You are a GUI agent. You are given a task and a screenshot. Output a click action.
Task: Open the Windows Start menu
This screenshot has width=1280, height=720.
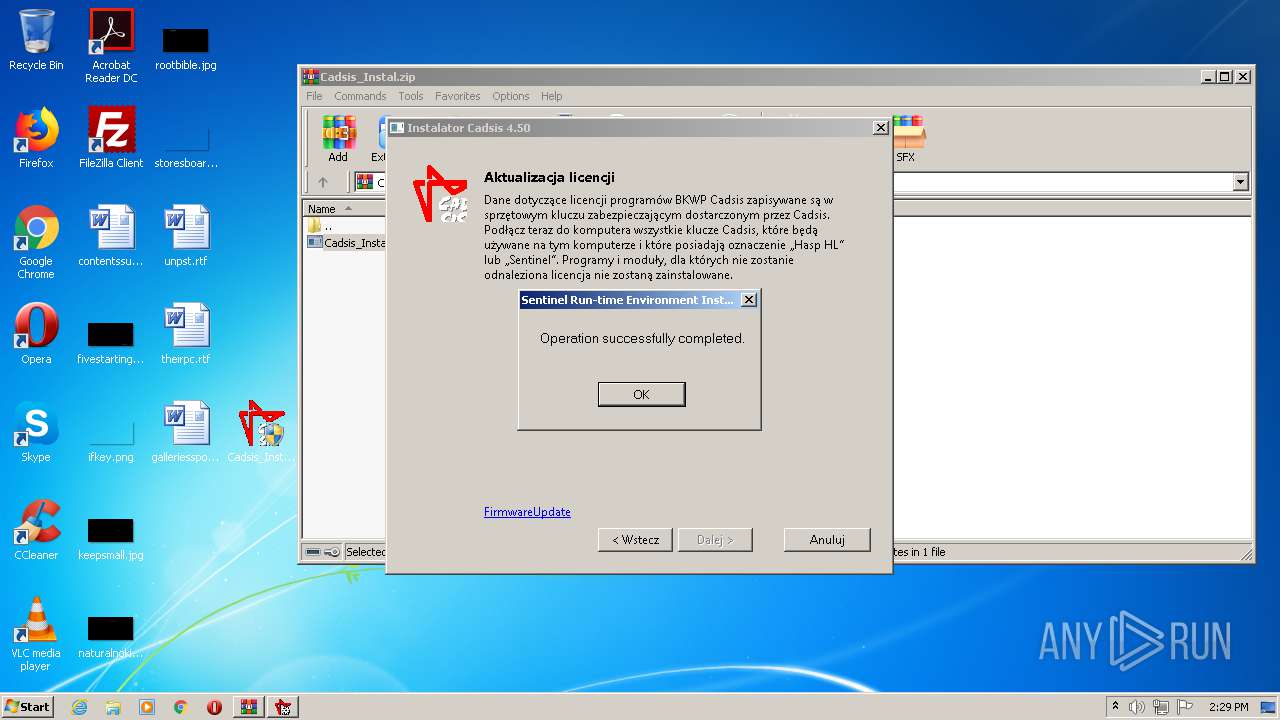click(x=27, y=706)
